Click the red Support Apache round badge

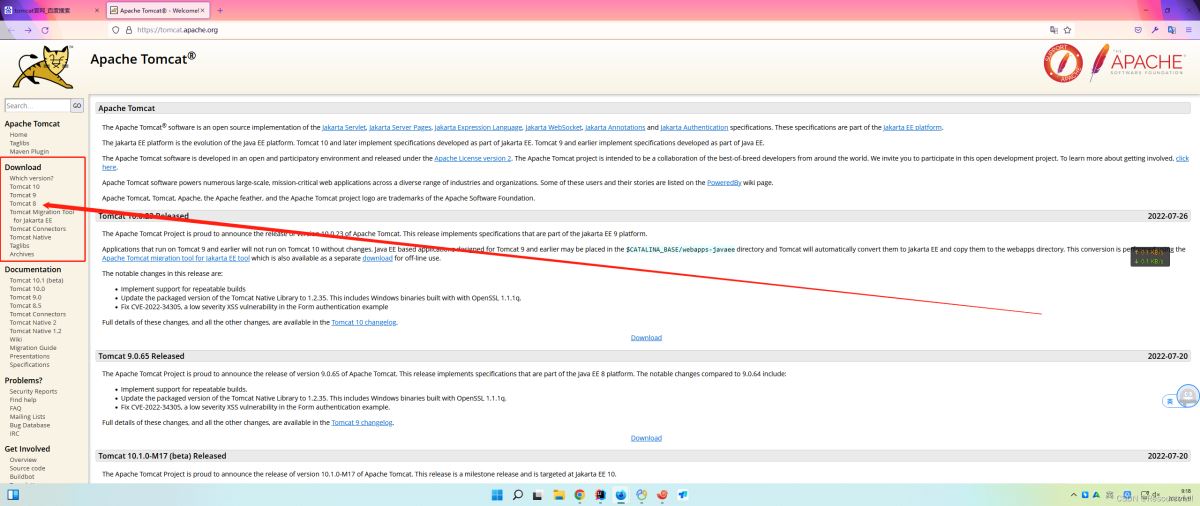coord(1064,63)
